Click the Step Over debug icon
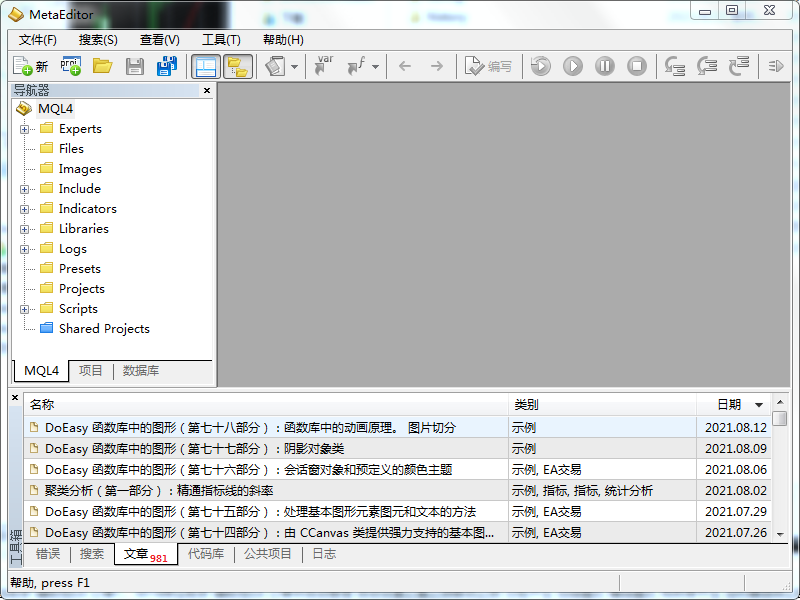 coord(707,66)
